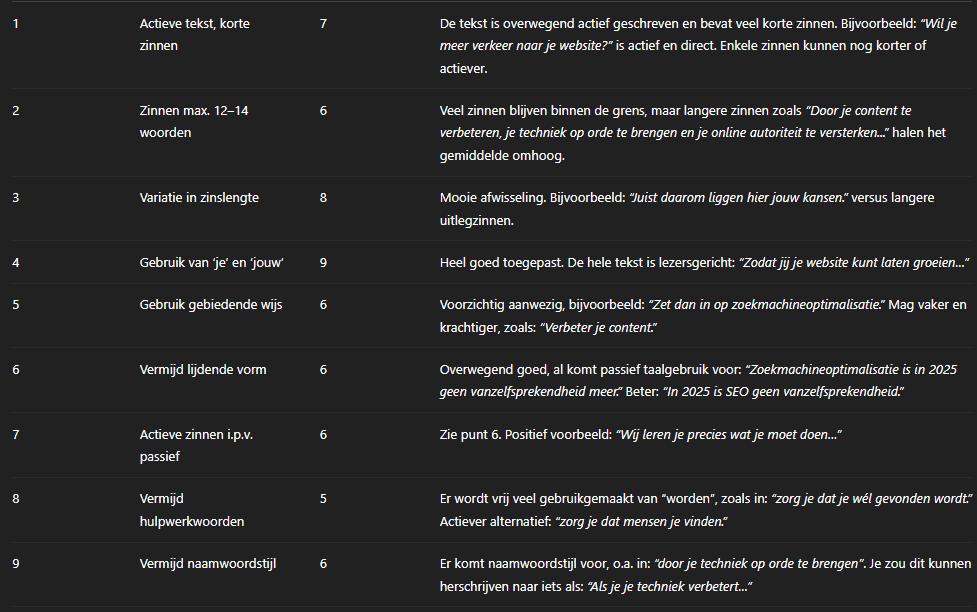Select the 'Zinnen max. 12–14 woorden' cell
This screenshot has width=977, height=612.
tap(194, 121)
